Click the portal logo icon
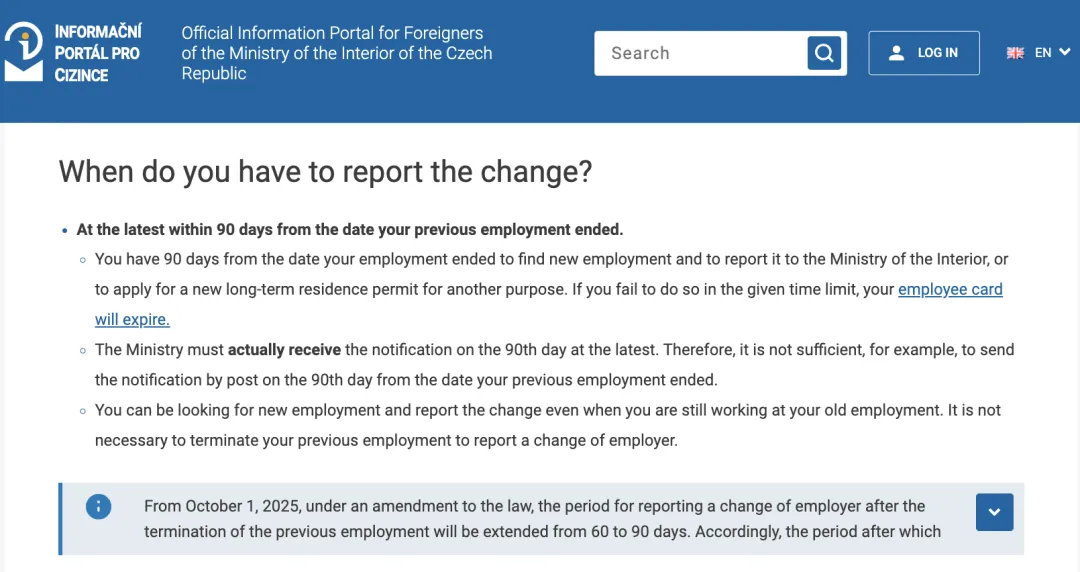This screenshot has height=572, width=1080. point(23,52)
